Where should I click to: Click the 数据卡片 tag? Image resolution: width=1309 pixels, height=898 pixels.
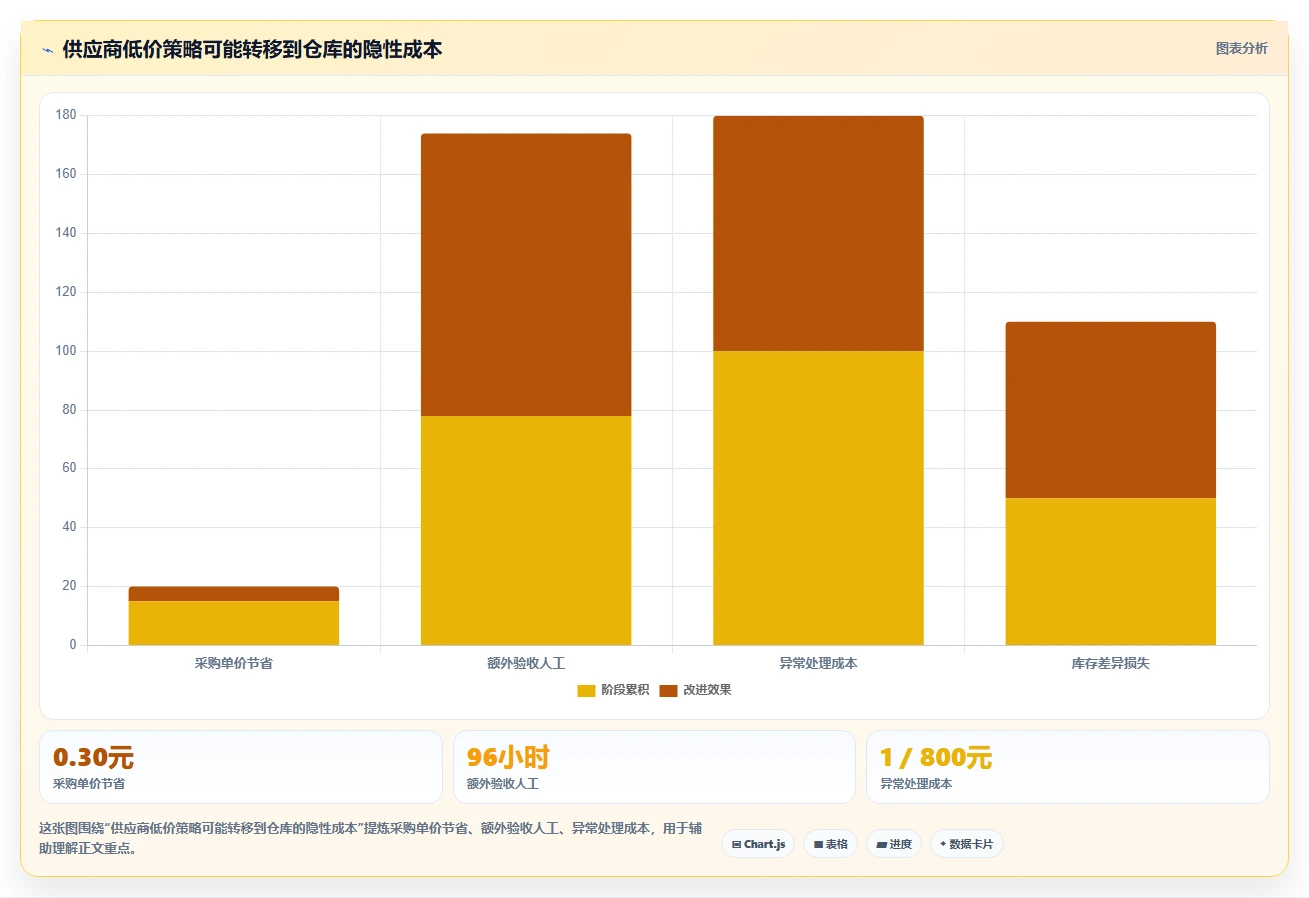coord(966,844)
